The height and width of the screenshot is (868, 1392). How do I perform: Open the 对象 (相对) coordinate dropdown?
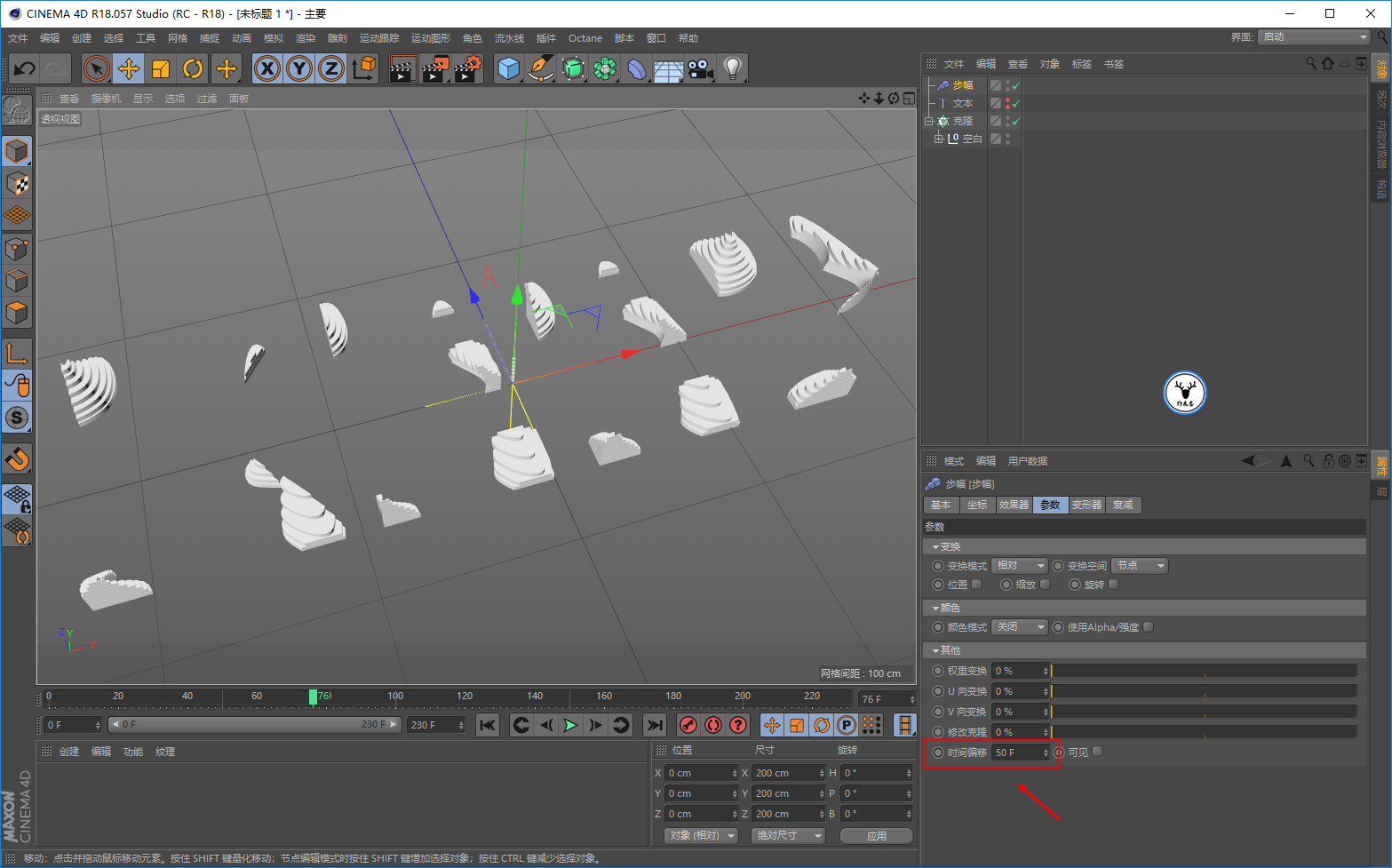[702, 836]
